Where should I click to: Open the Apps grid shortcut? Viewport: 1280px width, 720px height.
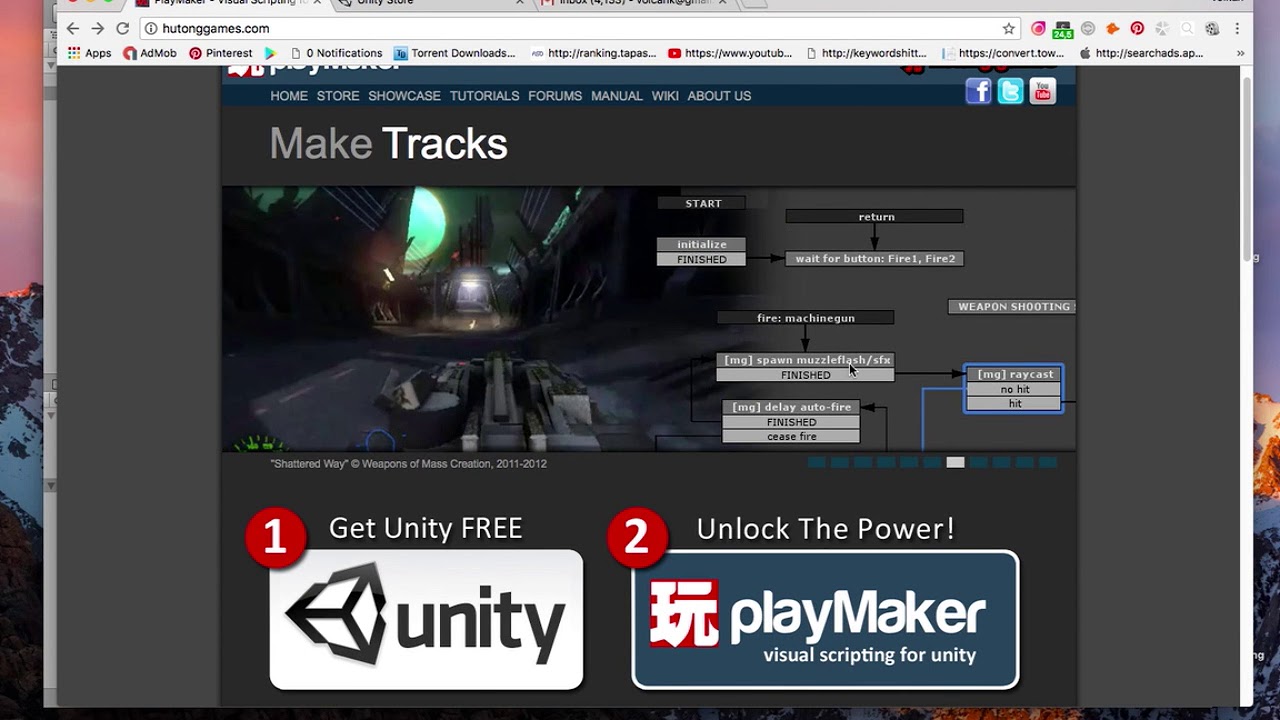[89, 53]
